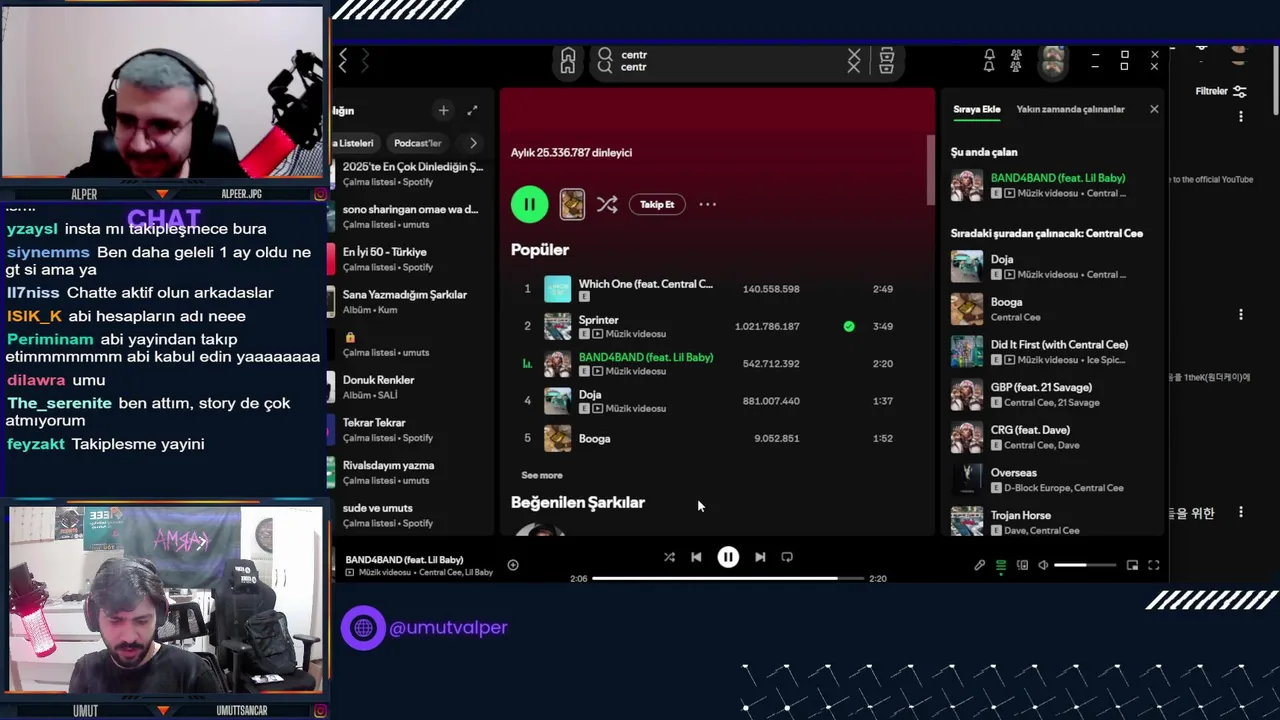Open friend activity icon in top bar
1280x720 pixels.
pyautogui.click(x=1016, y=61)
